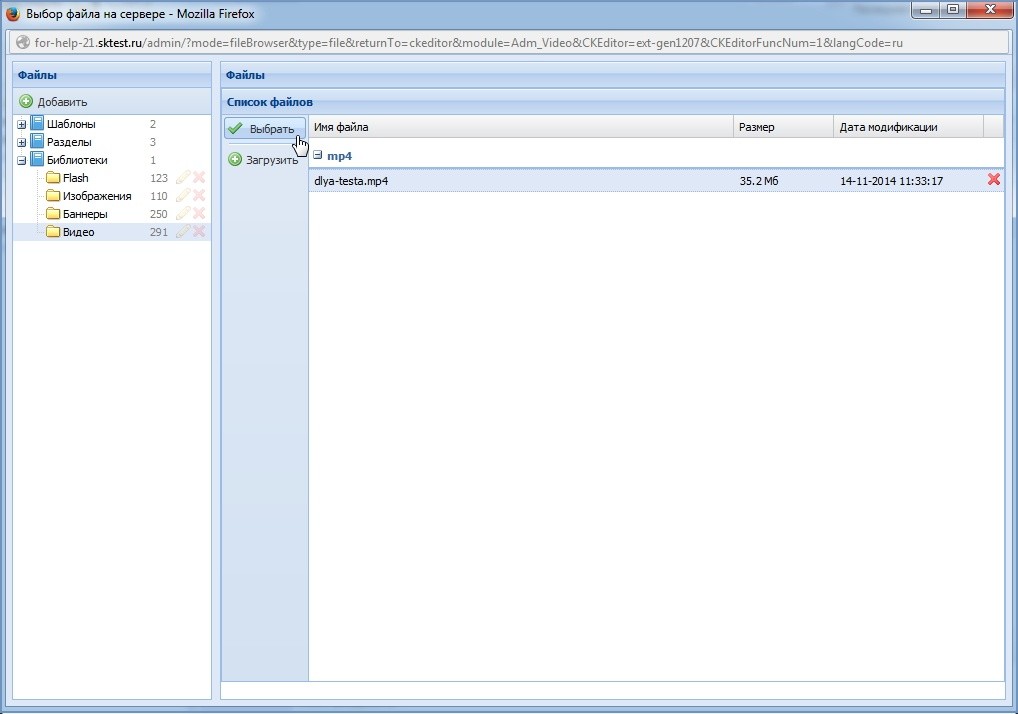This screenshot has width=1018, height=714.
Task: Sort by Размер column header
Action: 782,127
